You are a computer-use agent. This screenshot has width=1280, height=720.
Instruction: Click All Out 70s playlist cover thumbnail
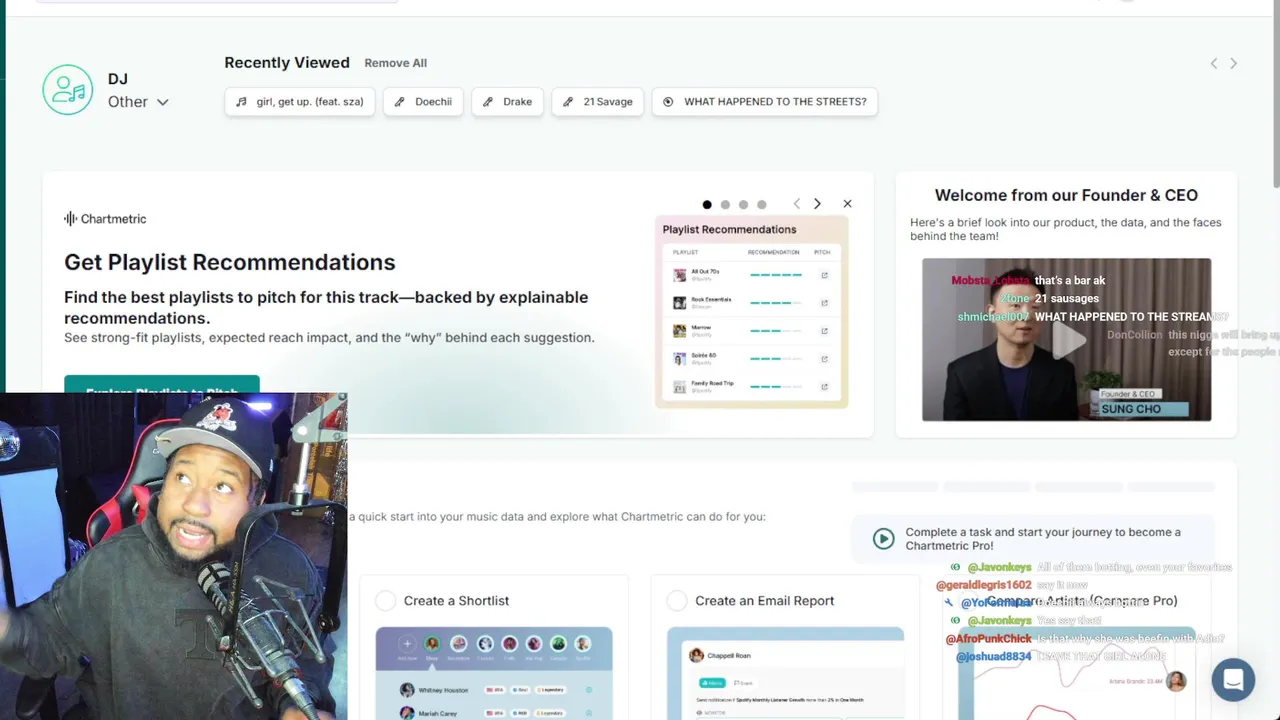tap(680, 275)
